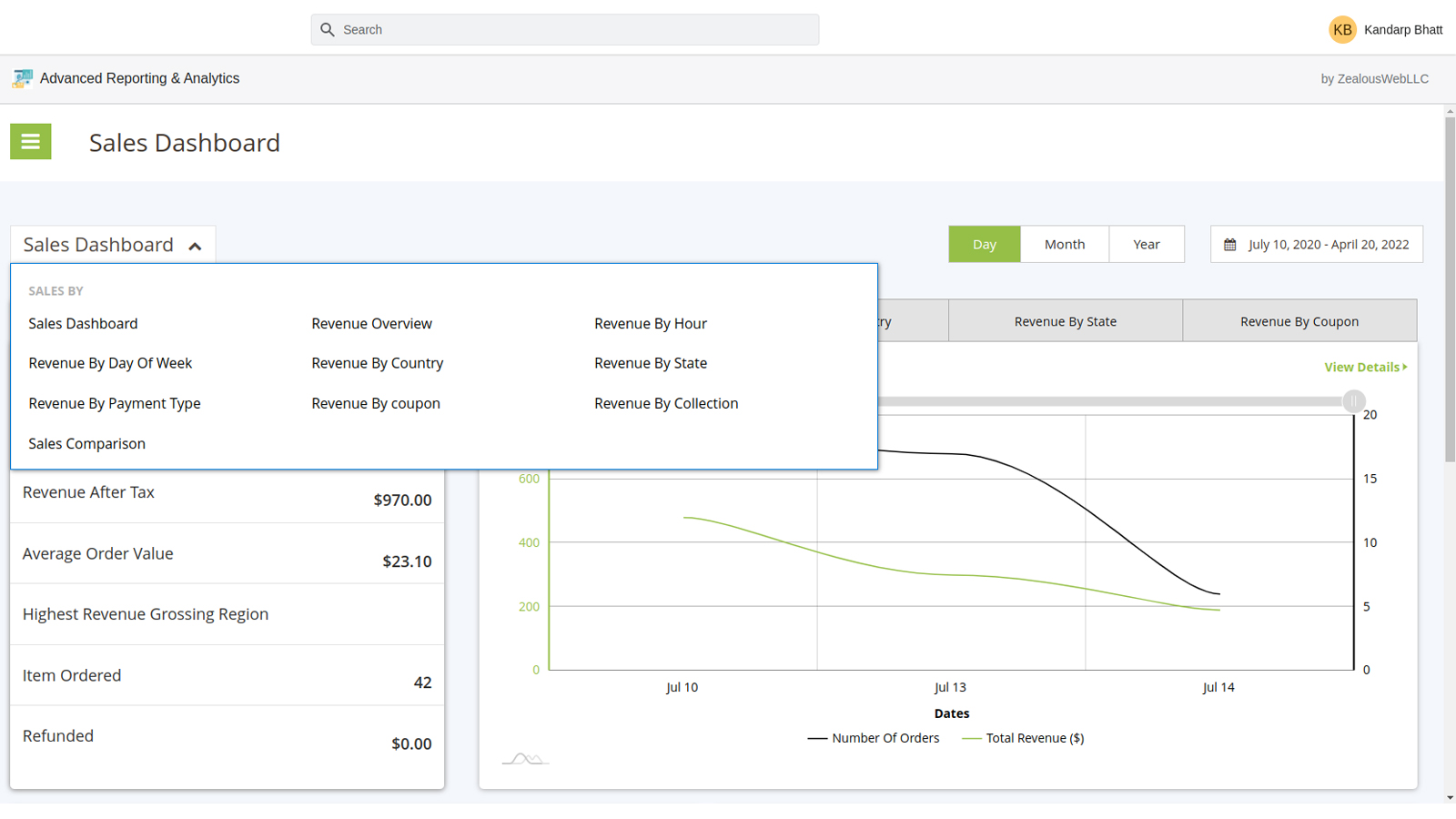Switch to Month view
Viewport: 1456px width, 819px height.
pyautogui.click(x=1064, y=245)
